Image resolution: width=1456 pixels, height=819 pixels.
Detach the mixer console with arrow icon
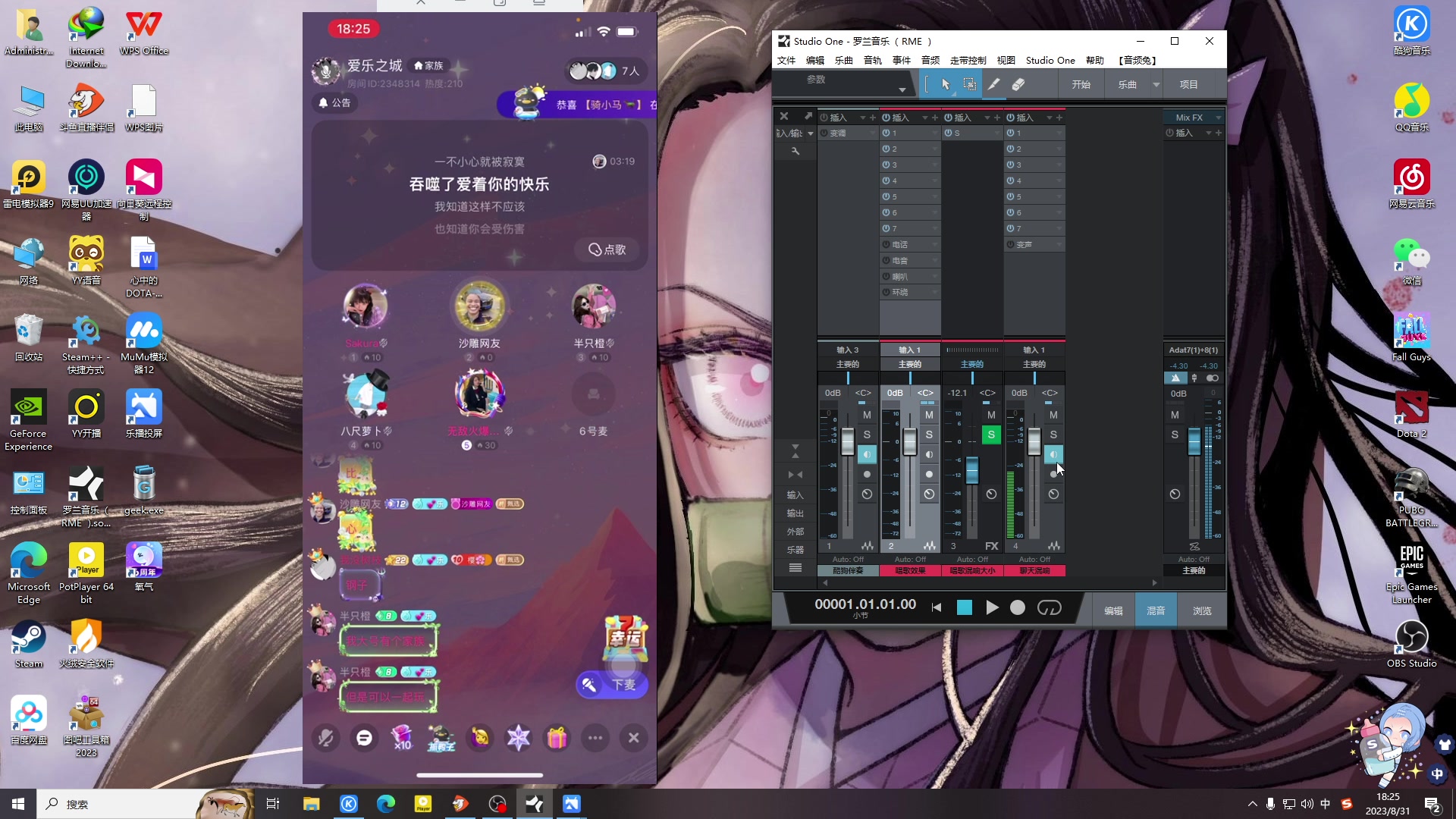pyautogui.click(x=808, y=116)
